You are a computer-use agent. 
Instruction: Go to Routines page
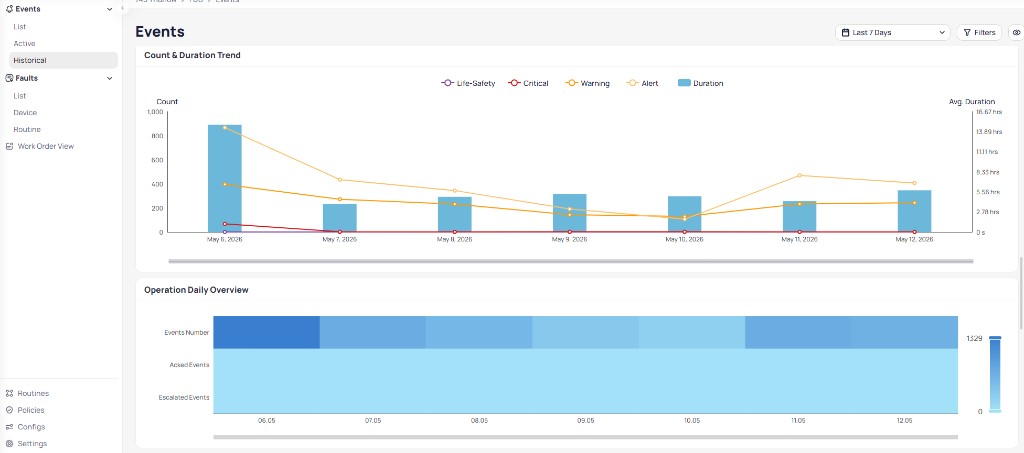[x=33, y=394]
